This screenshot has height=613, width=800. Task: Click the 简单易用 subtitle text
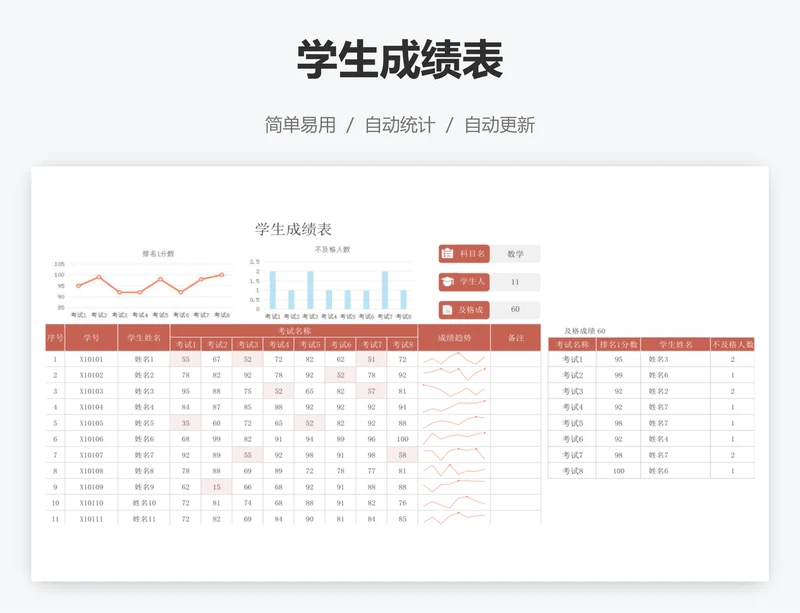coord(300,125)
